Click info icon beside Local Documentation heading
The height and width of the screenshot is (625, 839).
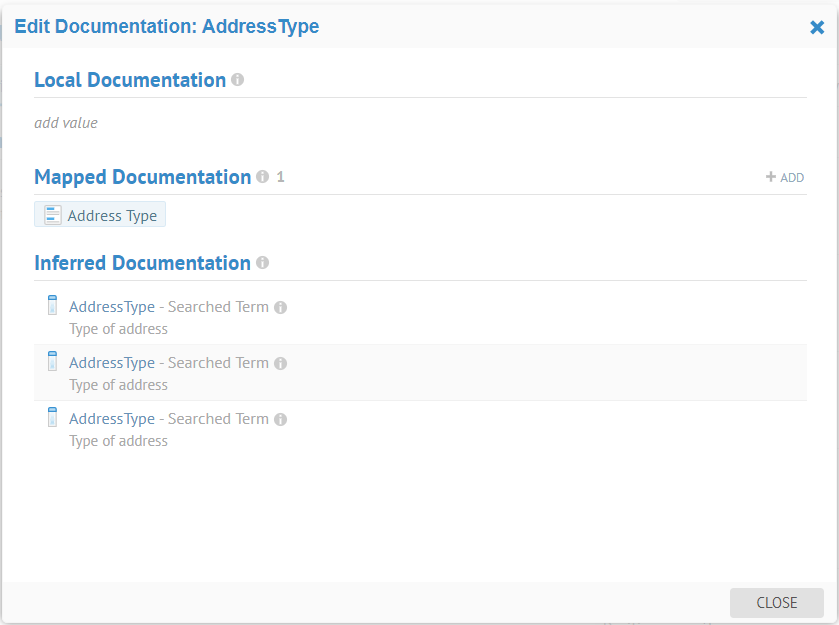pos(237,80)
